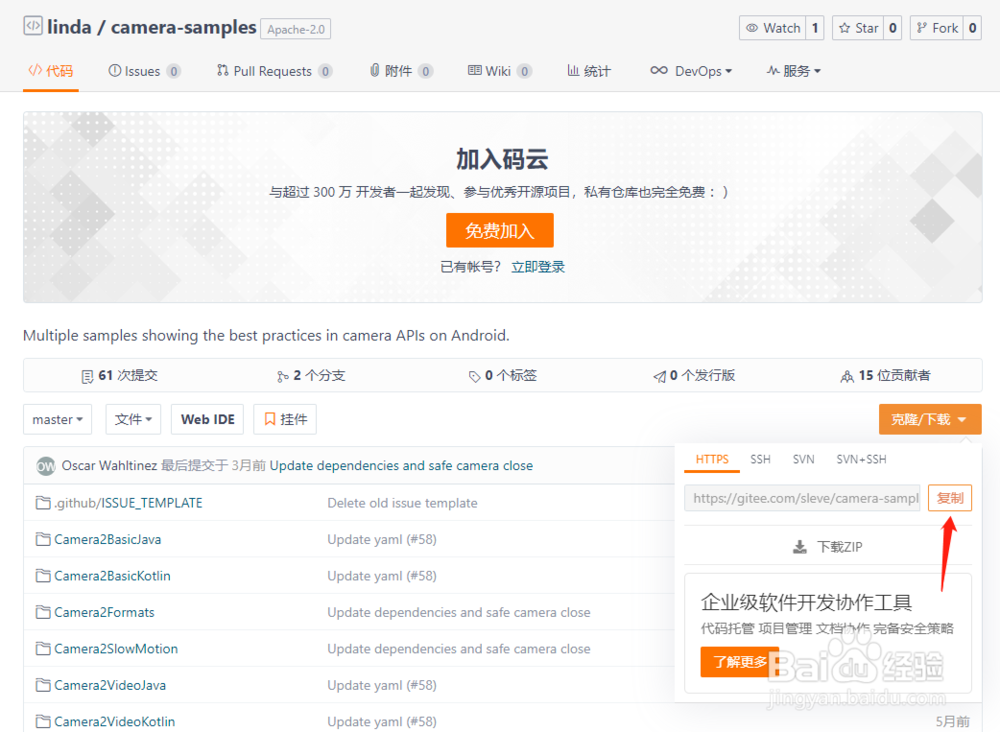Screen dimensions: 1000x732
Task: View the 2 个分支 branches
Action: pos(311,376)
